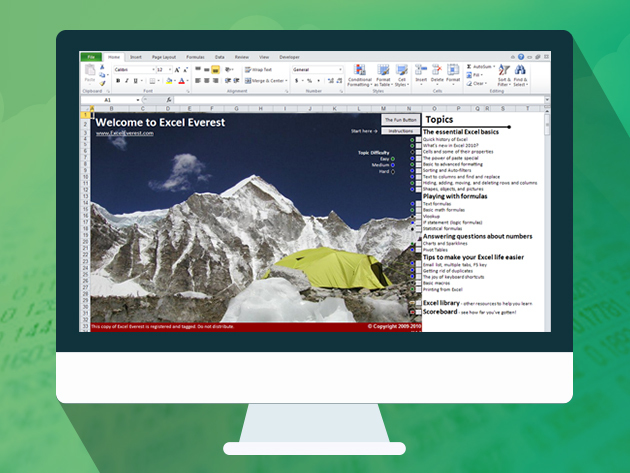Viewport: 630px width, 473px height.
Task: Click the Increase Font Size icon
Action: (177, 70)
